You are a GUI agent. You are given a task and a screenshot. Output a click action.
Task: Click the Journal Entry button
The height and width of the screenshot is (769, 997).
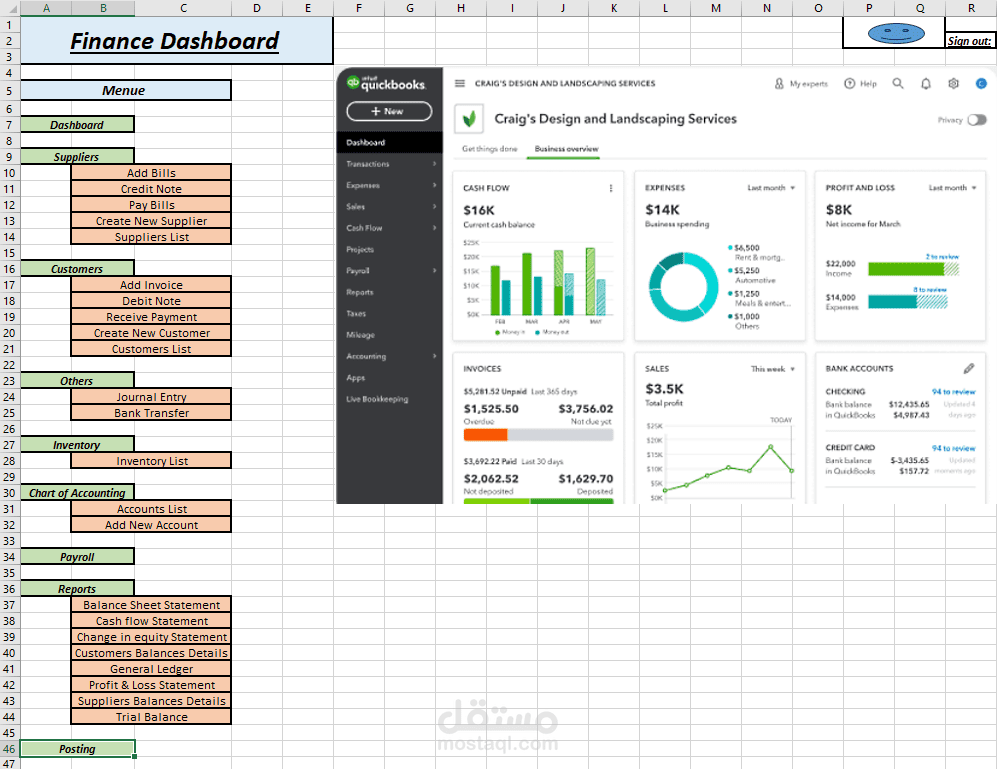coord(151,397)
